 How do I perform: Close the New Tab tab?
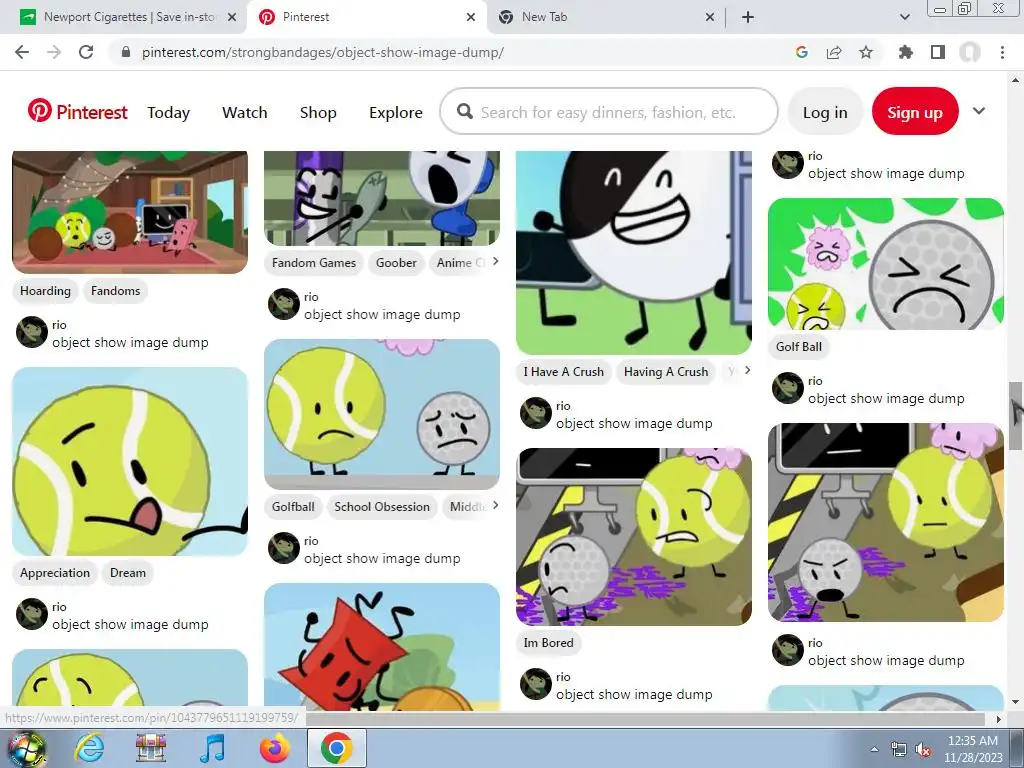pyautogui.click(x=710, y=18)
